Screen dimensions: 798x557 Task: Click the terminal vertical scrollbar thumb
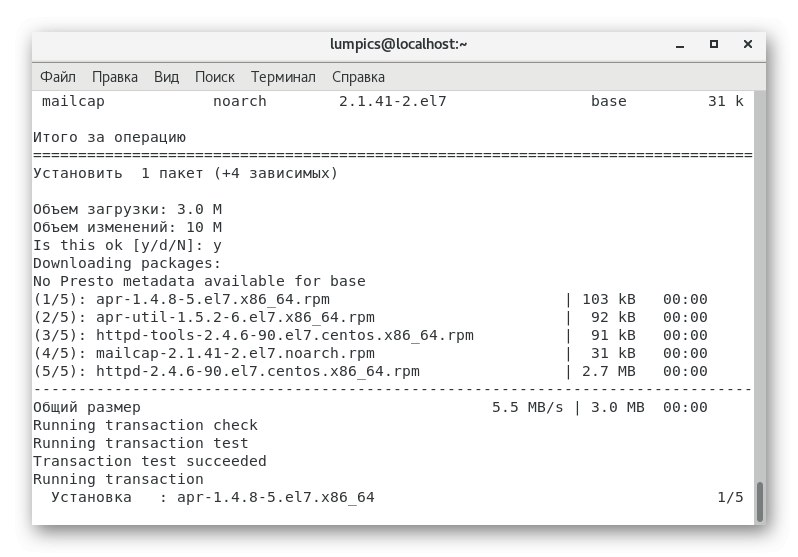click(759, 500)
